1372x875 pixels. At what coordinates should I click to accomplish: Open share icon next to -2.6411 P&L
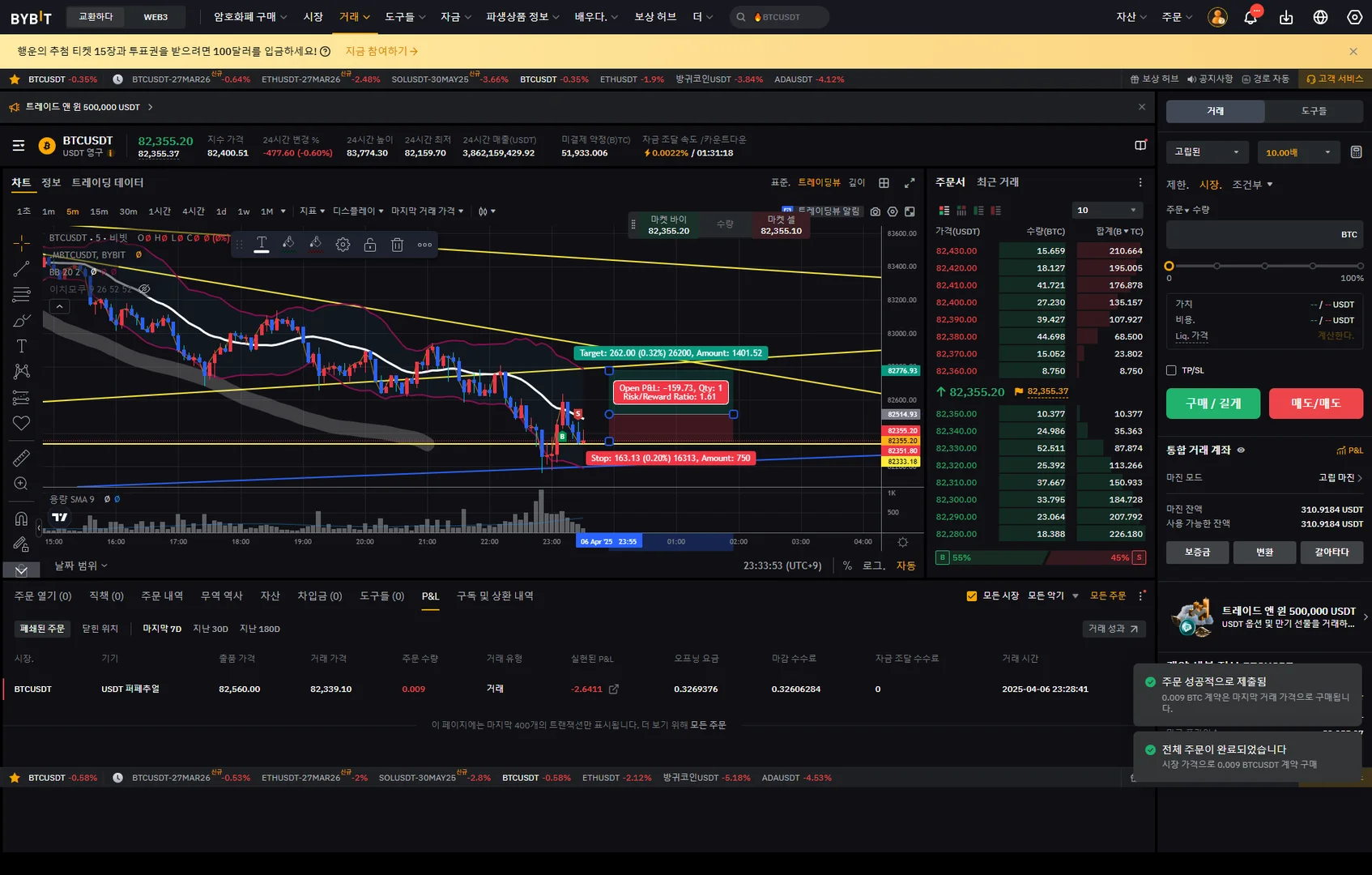click(x=614, y=689)
